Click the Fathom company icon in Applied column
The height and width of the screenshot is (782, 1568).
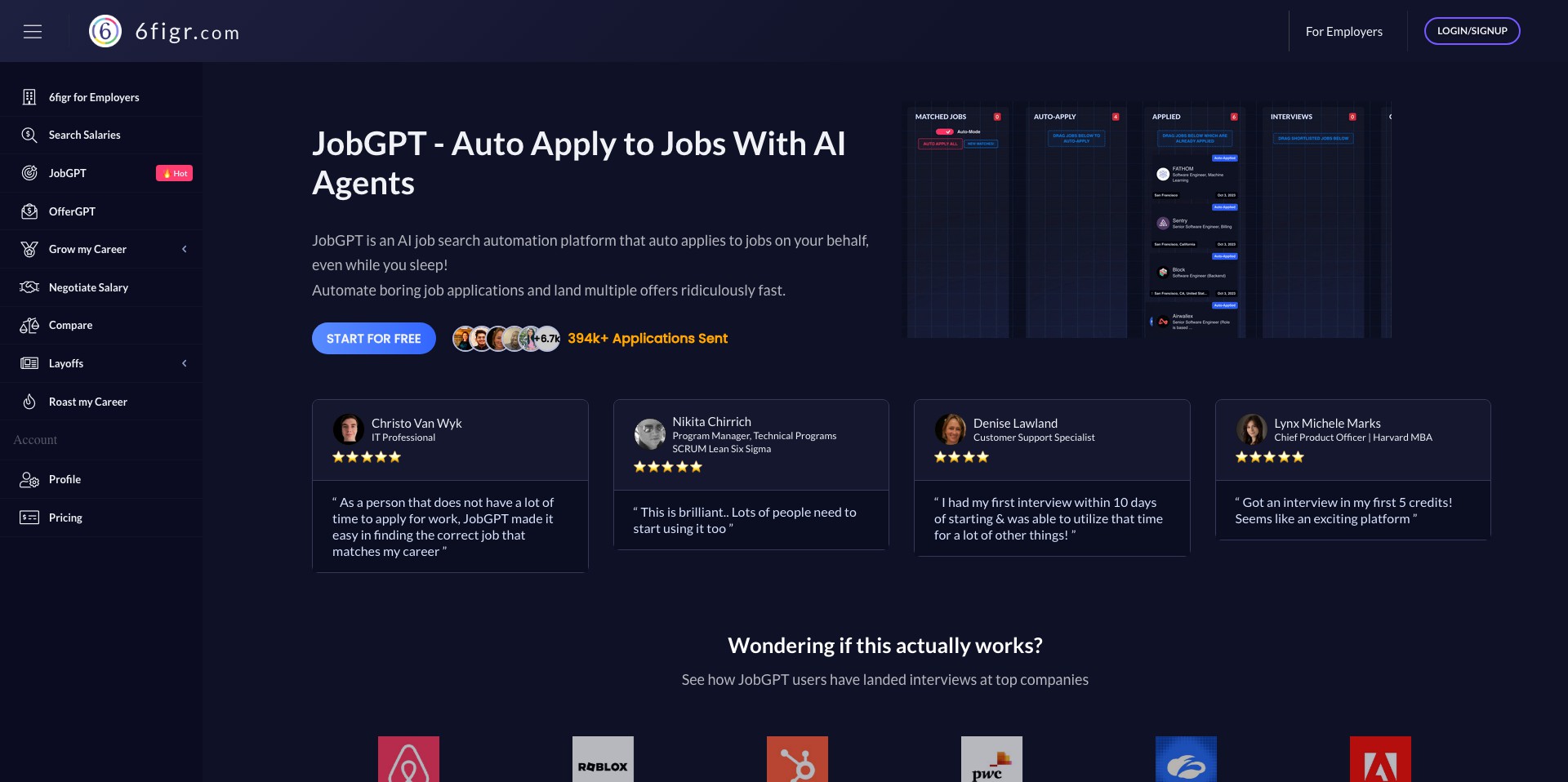(1163, 174)
